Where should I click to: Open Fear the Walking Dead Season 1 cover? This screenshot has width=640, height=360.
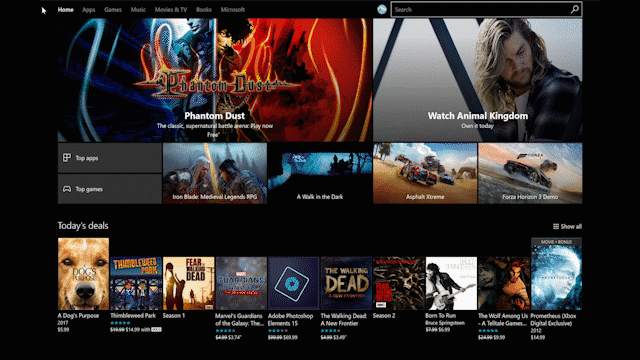(x=189, y=283)
